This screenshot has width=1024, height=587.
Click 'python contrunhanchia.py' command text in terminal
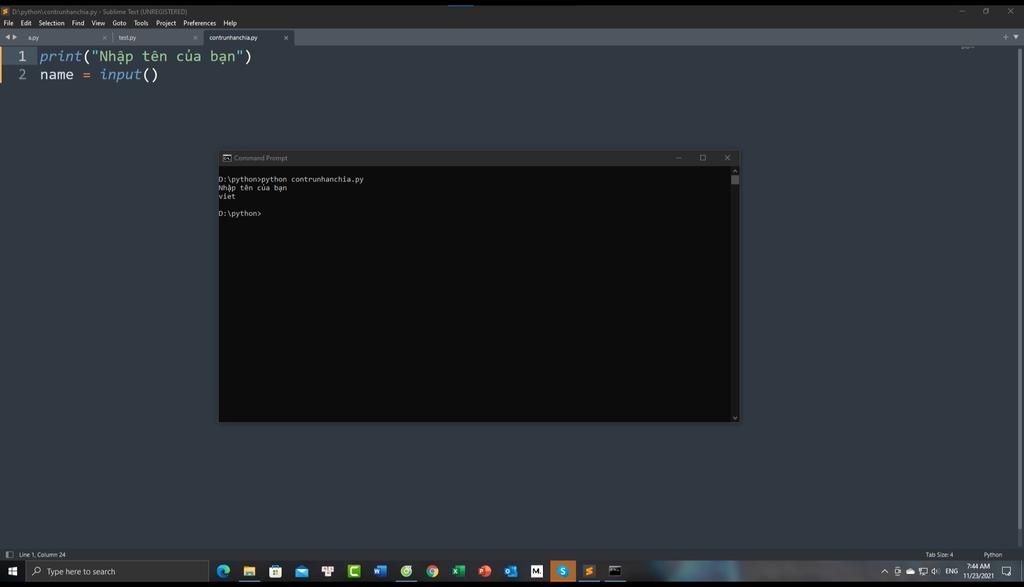312,179
